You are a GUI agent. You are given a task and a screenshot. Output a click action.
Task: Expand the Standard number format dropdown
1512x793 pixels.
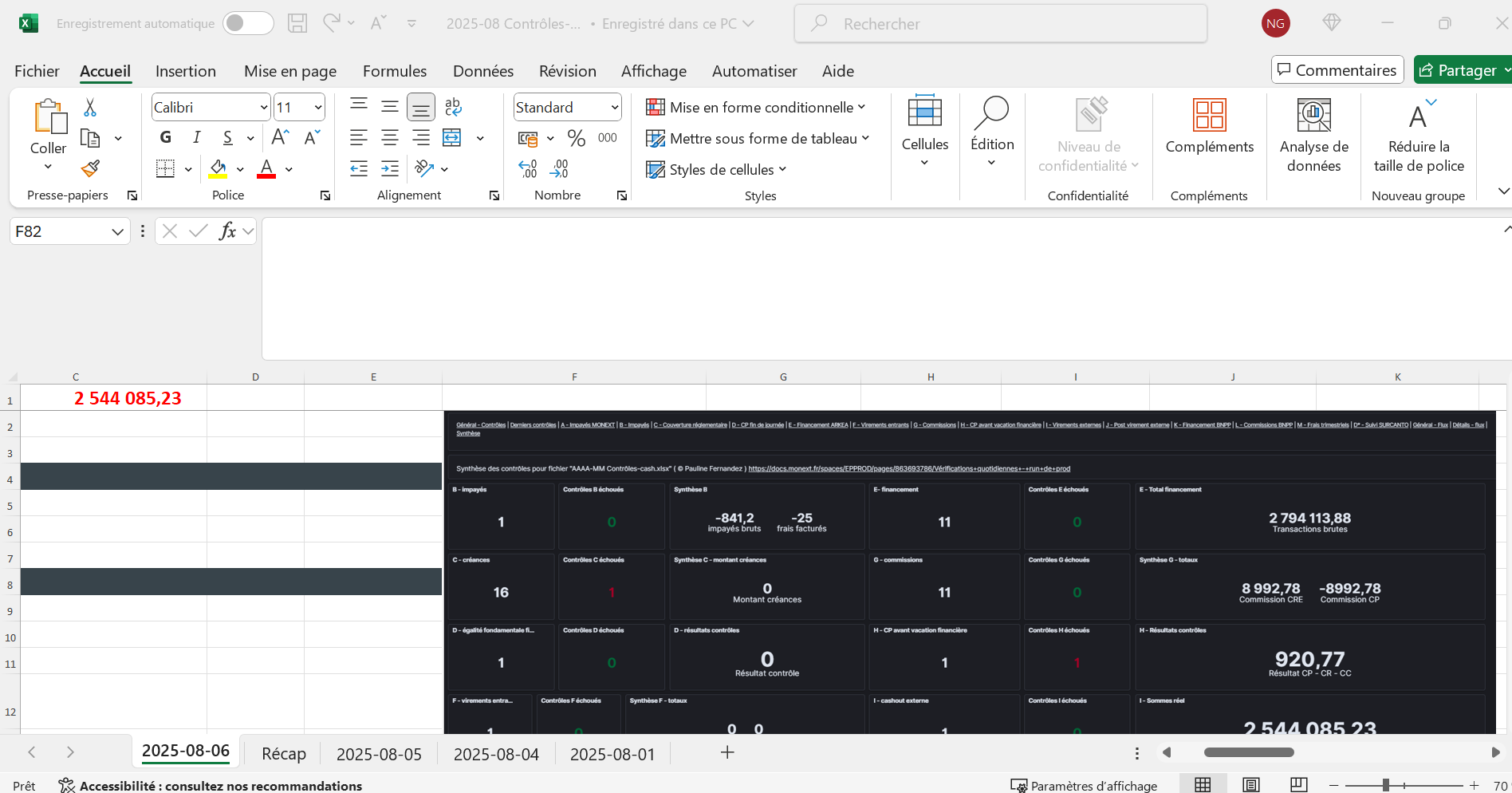pyautogui.click(x=614, y=107)
